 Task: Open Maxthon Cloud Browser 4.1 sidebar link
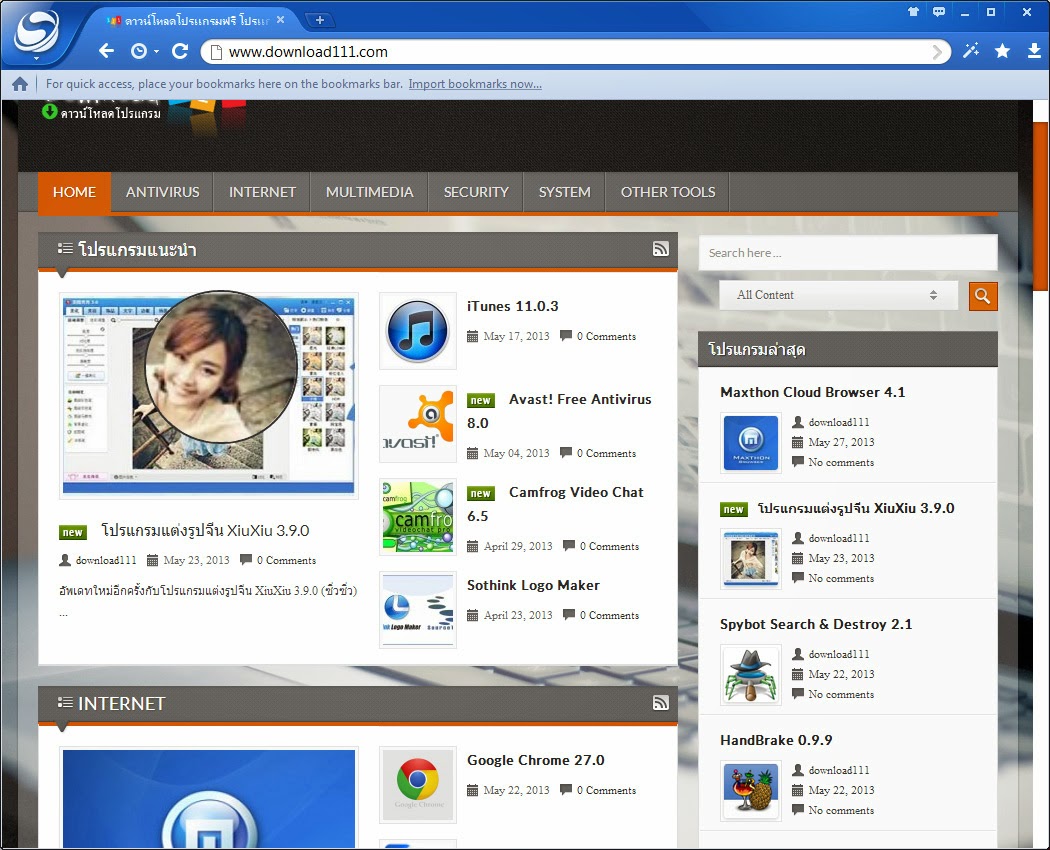[812, 393]
